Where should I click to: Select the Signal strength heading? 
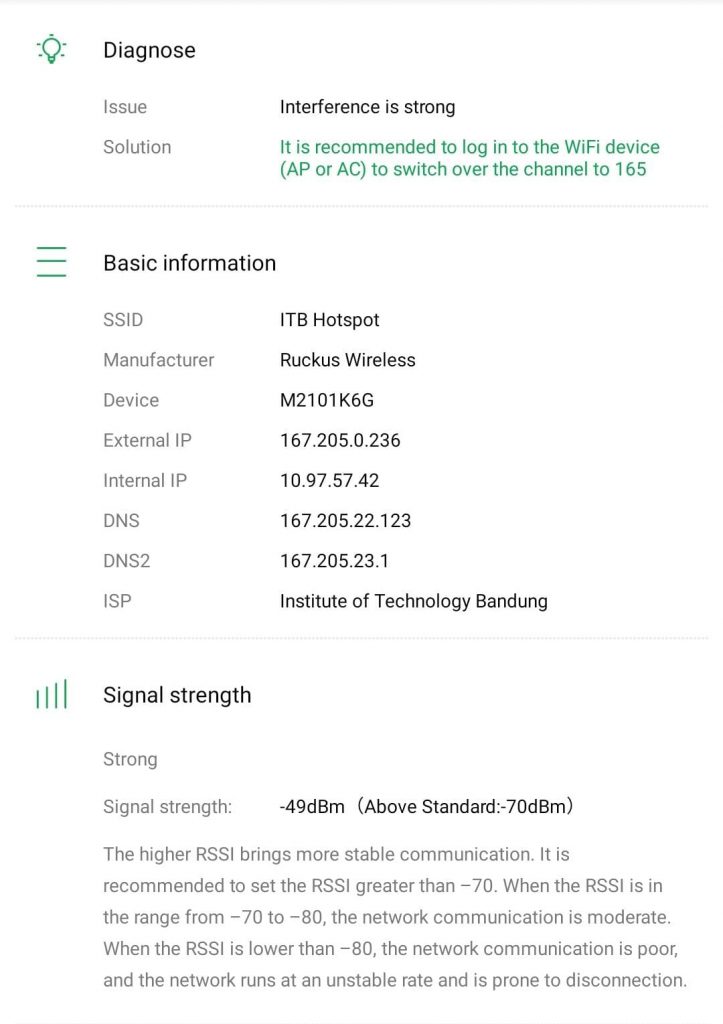coord(177,695)
